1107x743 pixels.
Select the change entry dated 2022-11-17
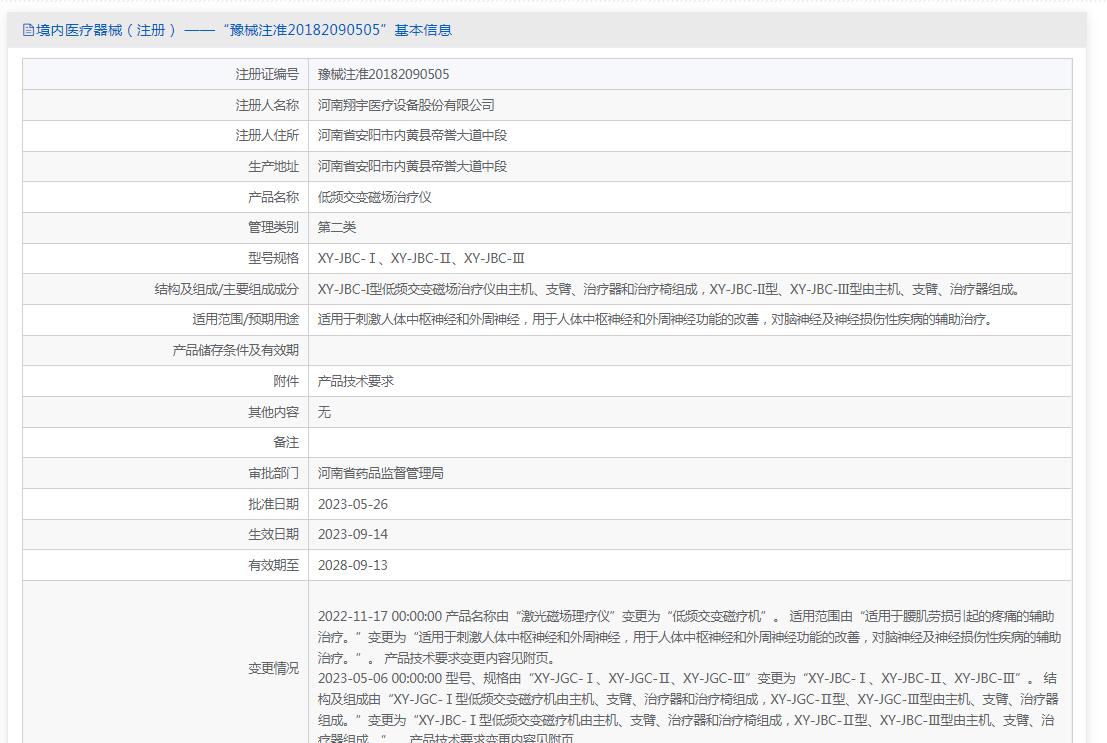[x=689, y=637]
